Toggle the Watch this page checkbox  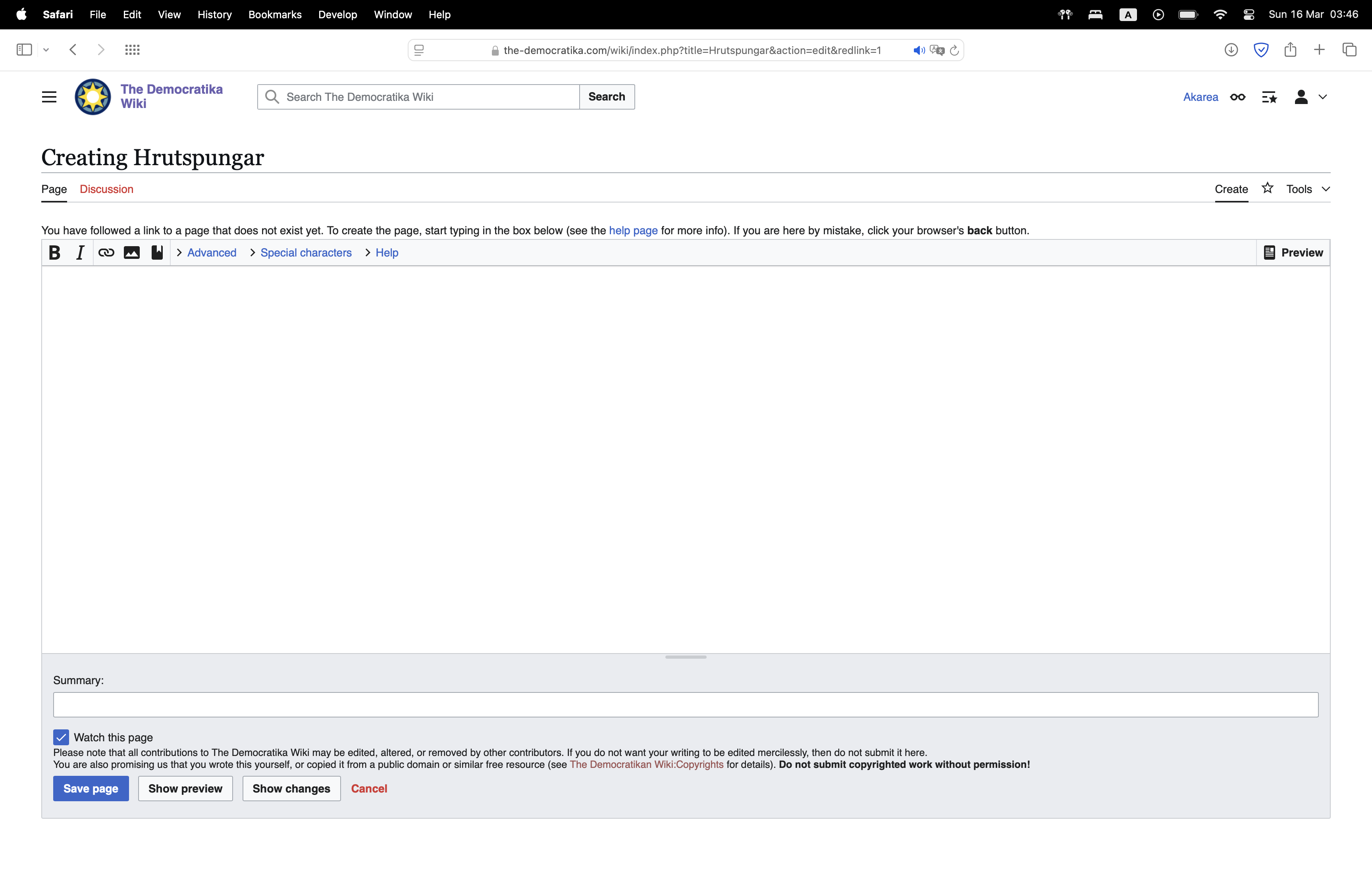pyautogui.click(x=61, y=737)
